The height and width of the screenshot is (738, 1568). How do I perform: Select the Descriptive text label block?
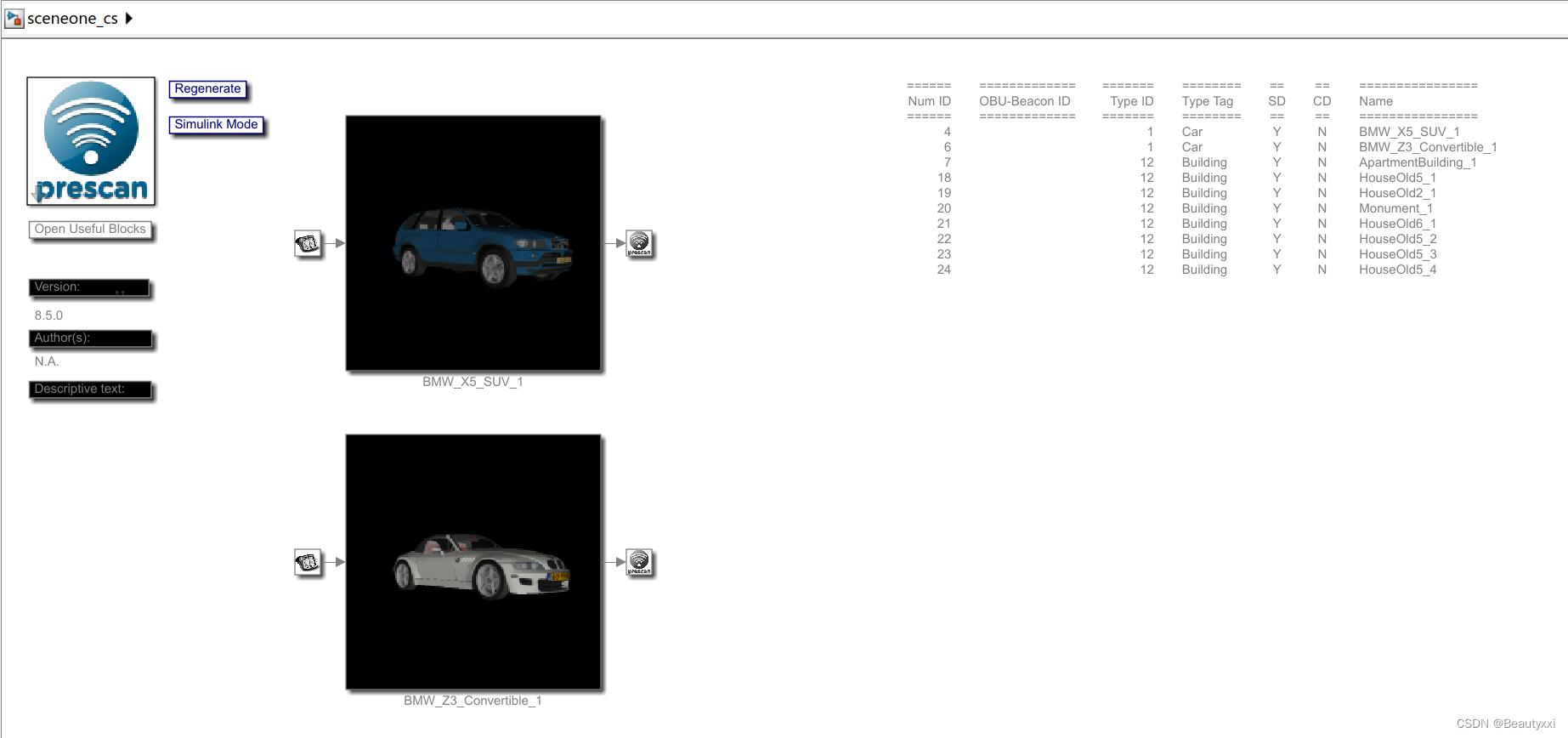[x=90, y=389]
